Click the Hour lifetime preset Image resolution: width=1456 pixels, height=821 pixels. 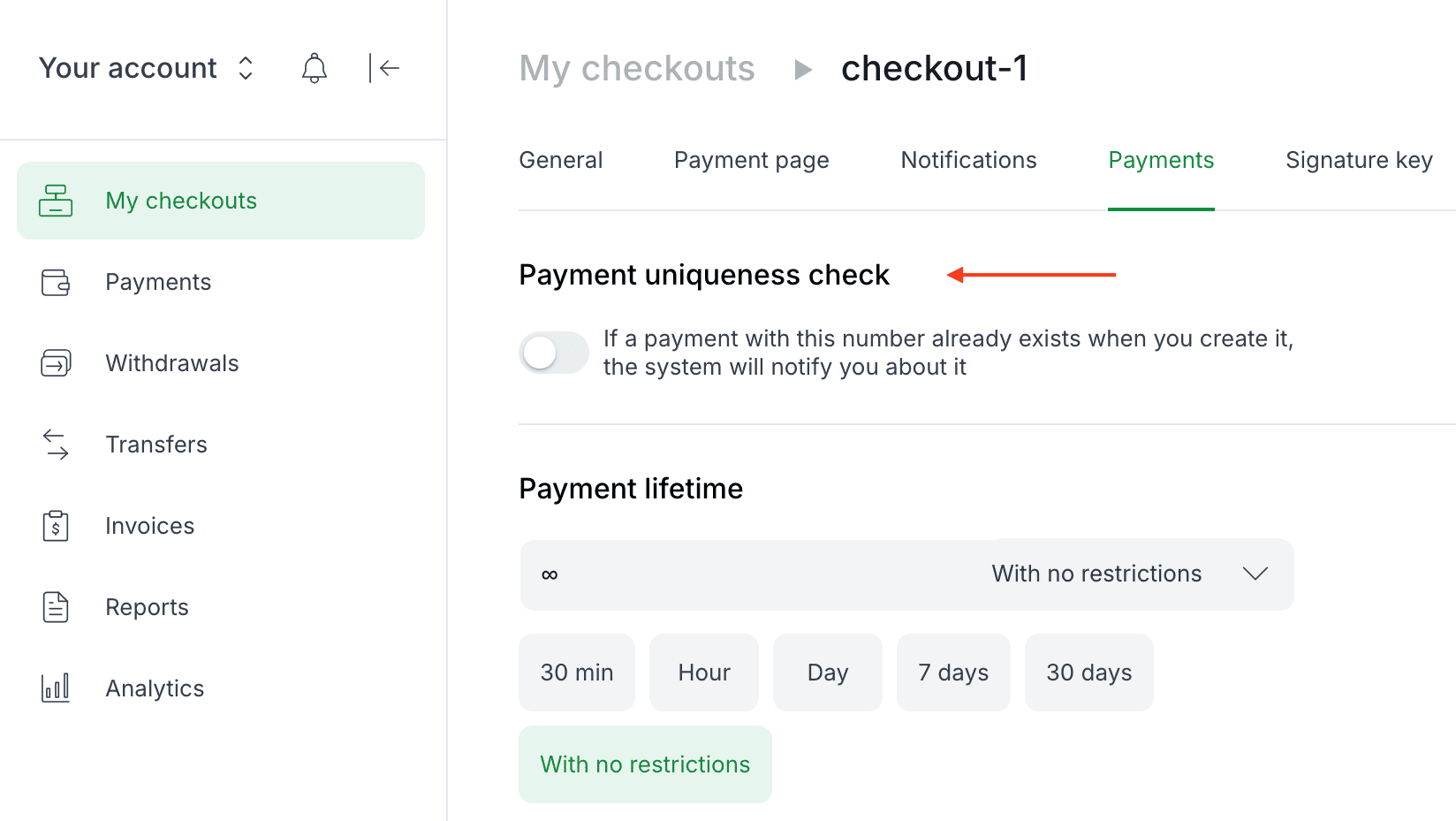[703, 672]
